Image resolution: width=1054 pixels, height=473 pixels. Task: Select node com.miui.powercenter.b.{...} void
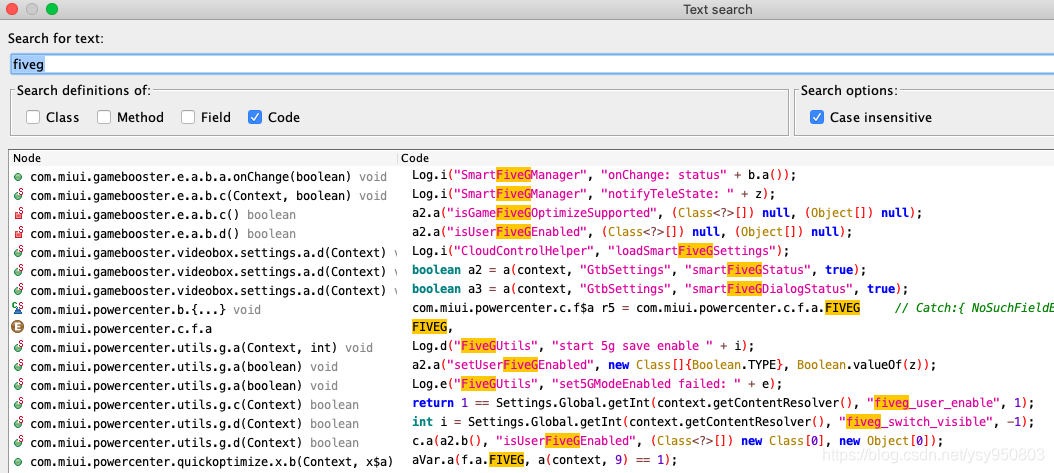(145, 310)
